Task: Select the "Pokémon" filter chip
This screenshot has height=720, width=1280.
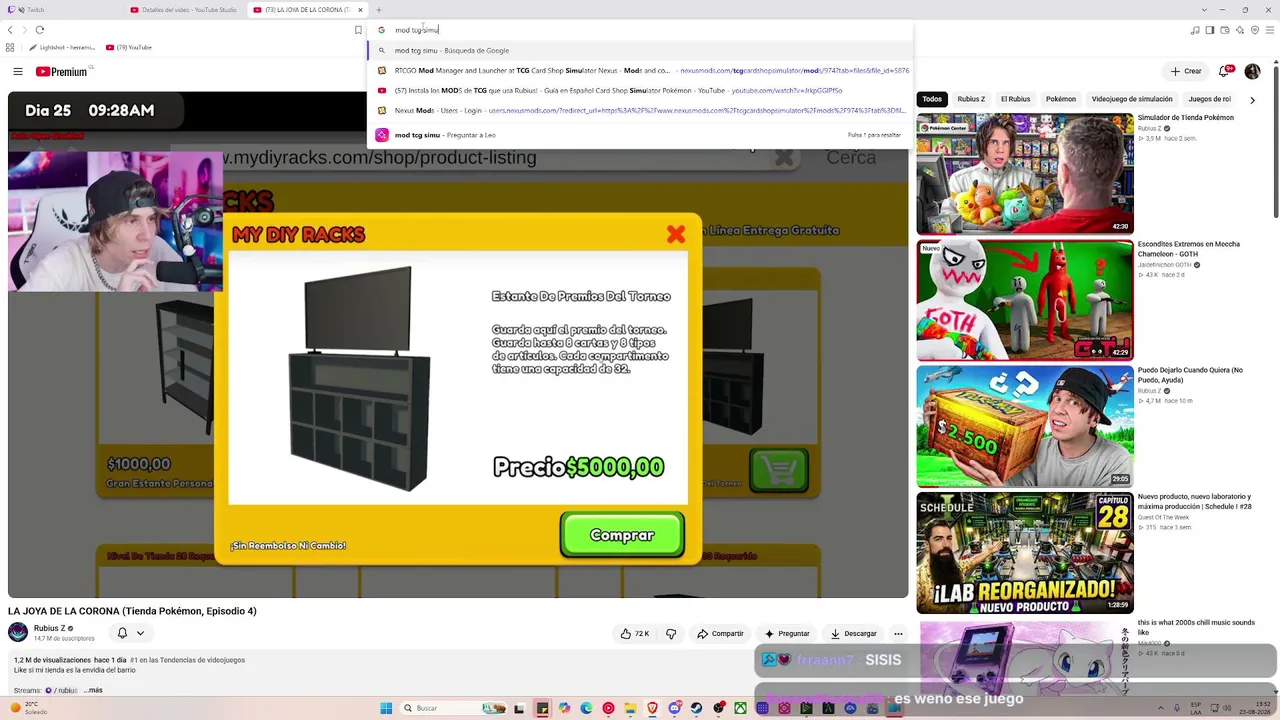Action: click(1060, 99)
